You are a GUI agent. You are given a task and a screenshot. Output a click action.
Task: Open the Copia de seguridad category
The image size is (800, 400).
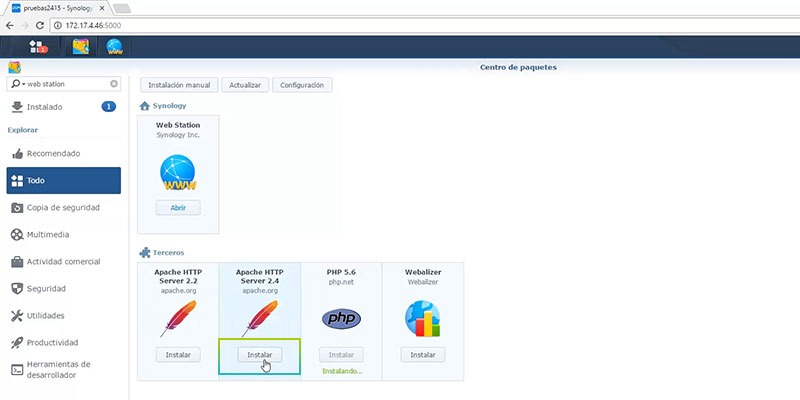pyautogui.click(x=64, y=208)
